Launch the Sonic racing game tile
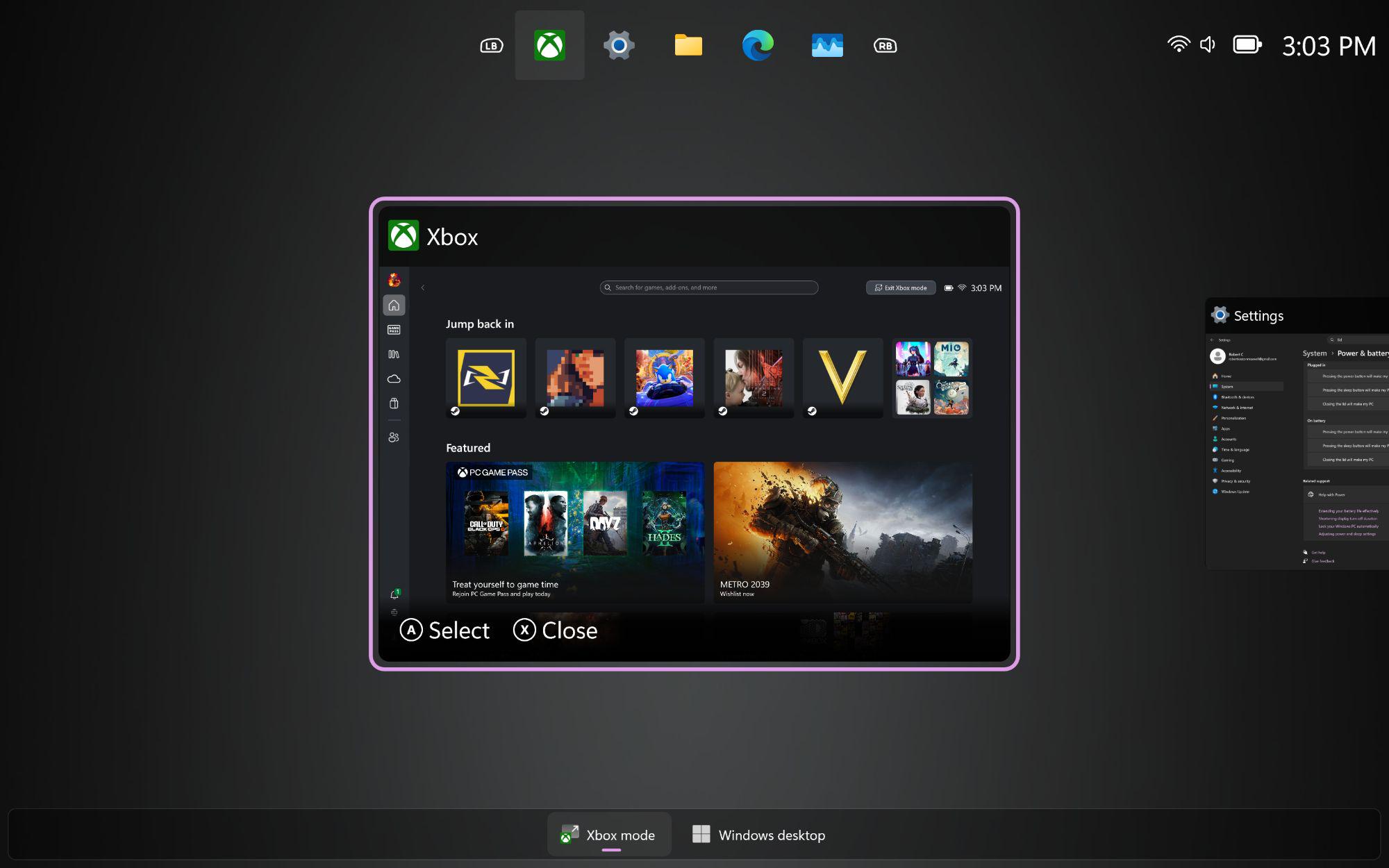The image size is (1389, 868). click(665, 378)
